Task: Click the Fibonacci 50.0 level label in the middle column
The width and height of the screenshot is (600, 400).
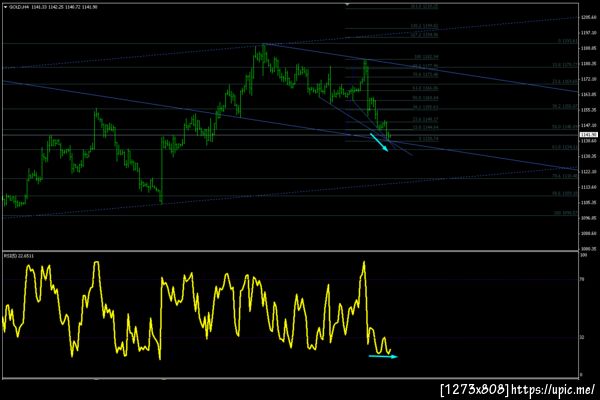Action: pyautogui.click(x=425, y=98)
